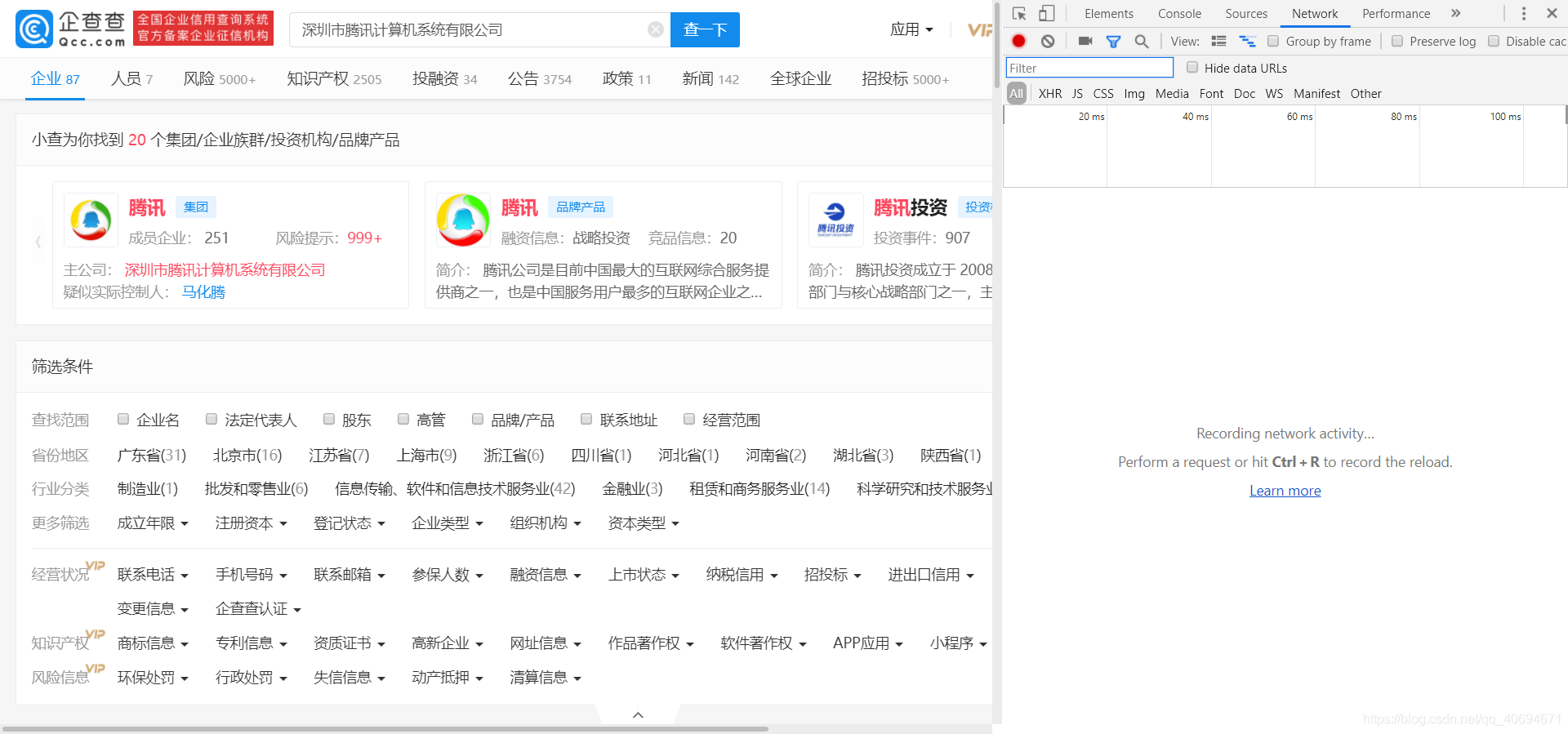Open the DevTools Elements tab

1108,13
